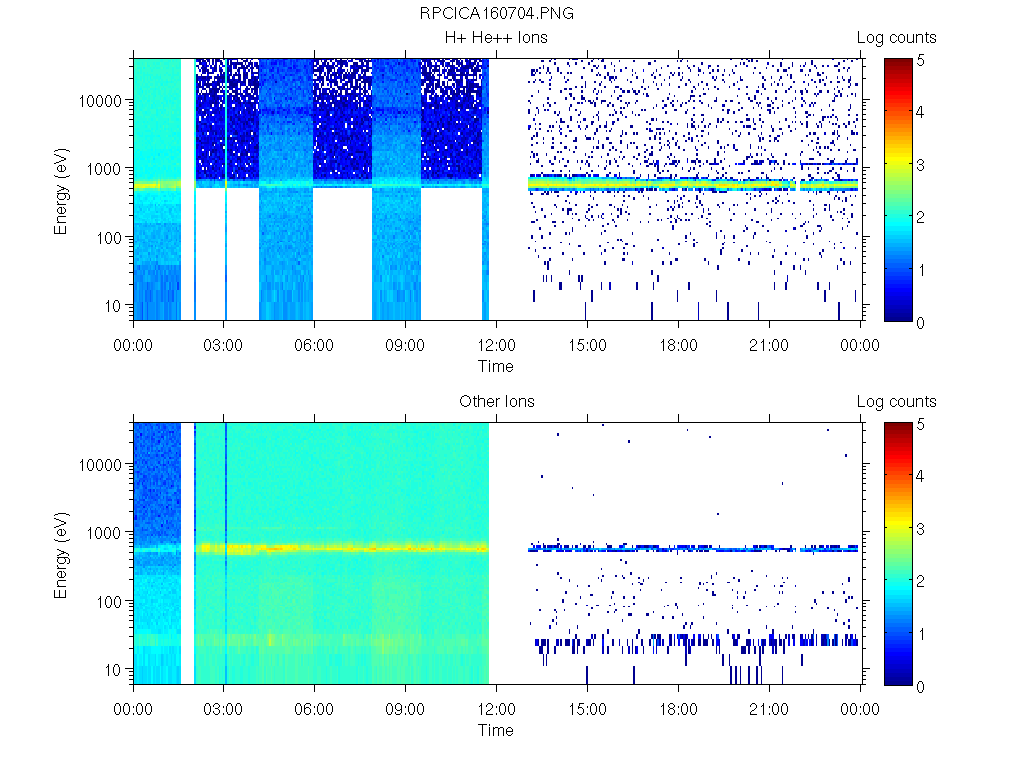
Task: Click the value 0 on Other Ions colorbar
Action: click(x=921, y=687)
